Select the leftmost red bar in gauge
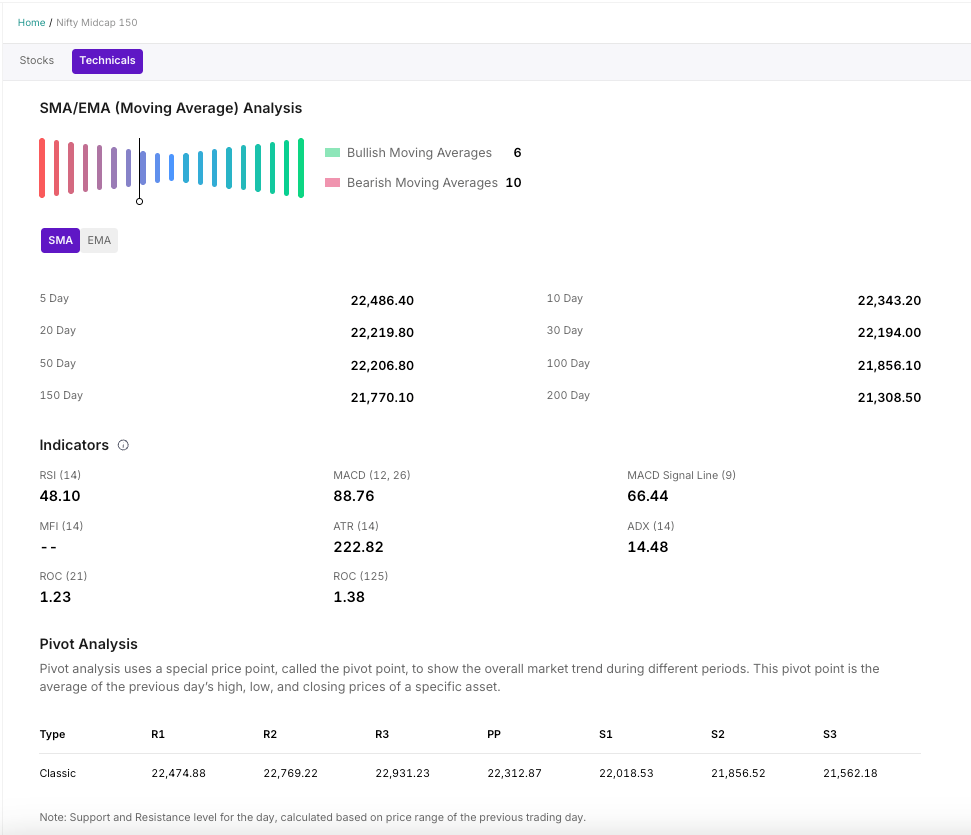This screenshot has width=971, height=835. [x=42, y=168]
